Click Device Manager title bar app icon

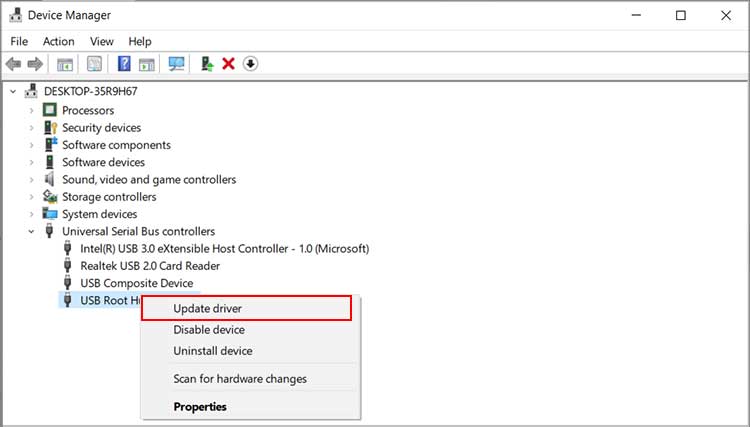point(16,15)
